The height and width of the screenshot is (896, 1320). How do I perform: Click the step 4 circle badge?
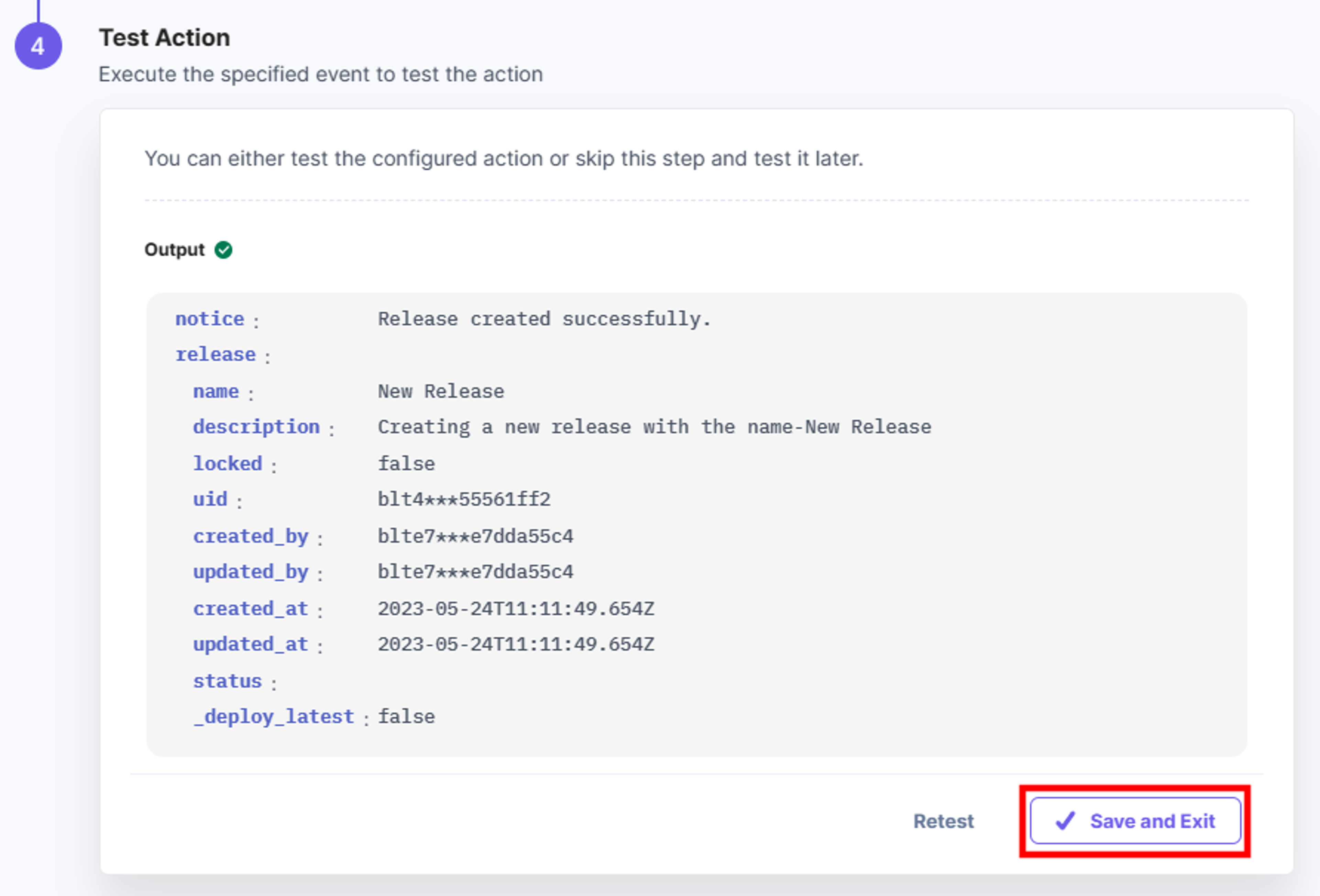(38, 46)
